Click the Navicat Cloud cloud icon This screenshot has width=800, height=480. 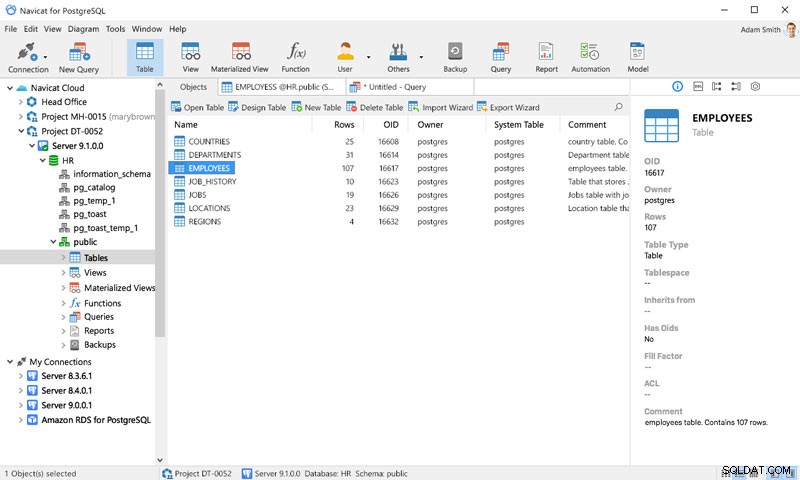tap(21, 88)
